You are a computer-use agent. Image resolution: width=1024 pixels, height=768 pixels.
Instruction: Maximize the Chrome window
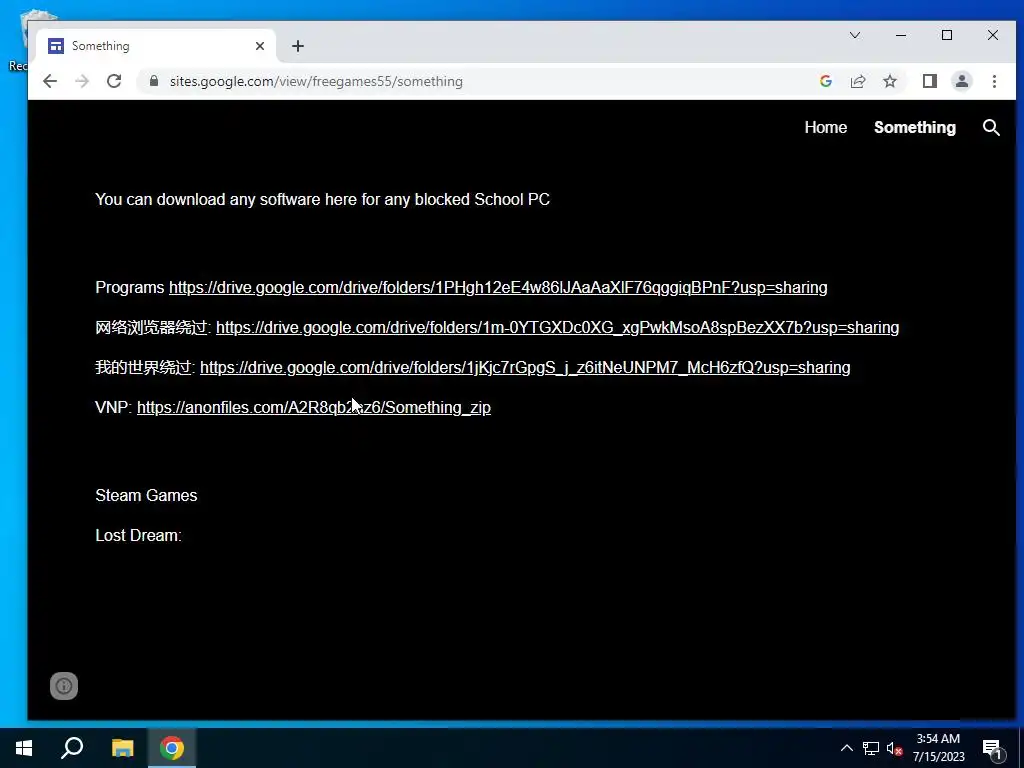tap(947, 35)
